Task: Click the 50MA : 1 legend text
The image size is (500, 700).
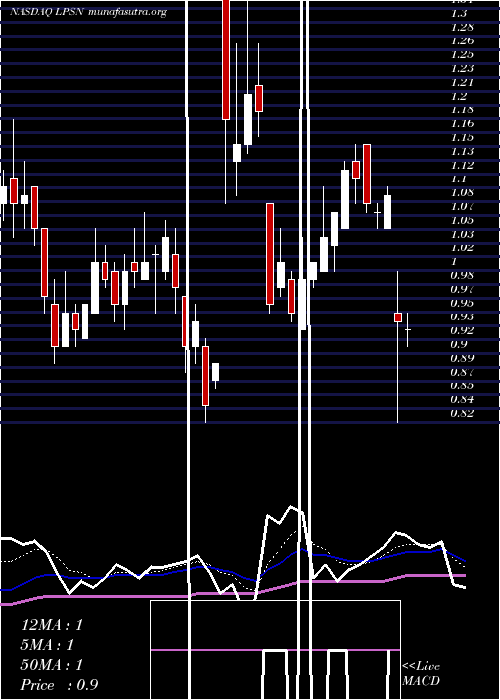Action: coord(52,665)
